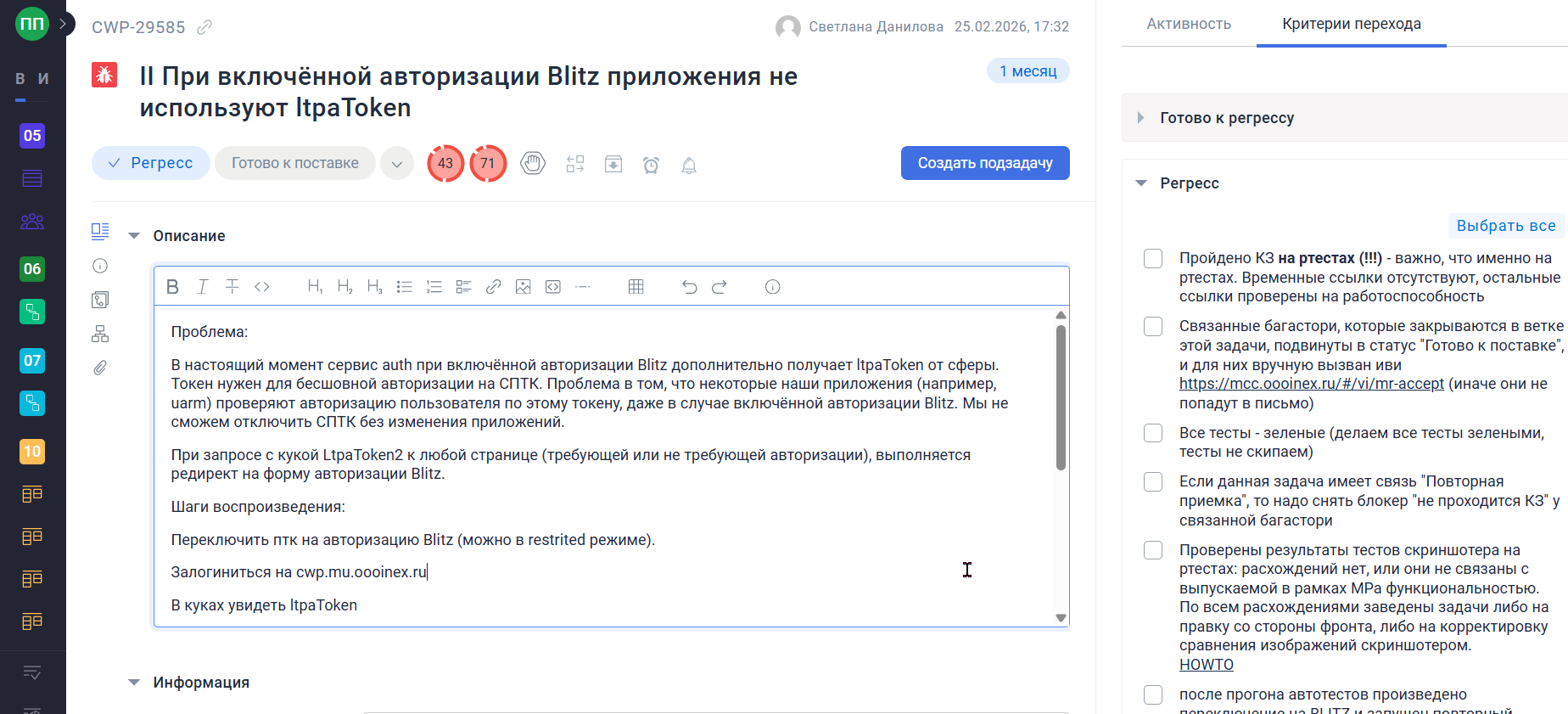The height and width of the screenshot is (714, 1568).
Task: Click the notification bell icon
Action: (x=689, y=165)
